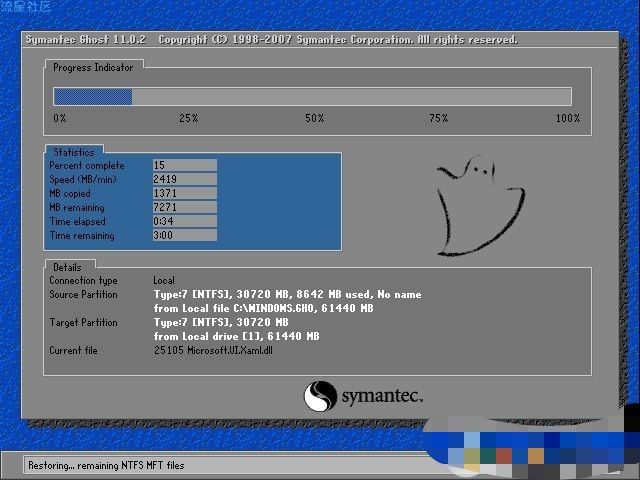Click the blue progress bar fill

pyautogui.click(x=93, y=97)
